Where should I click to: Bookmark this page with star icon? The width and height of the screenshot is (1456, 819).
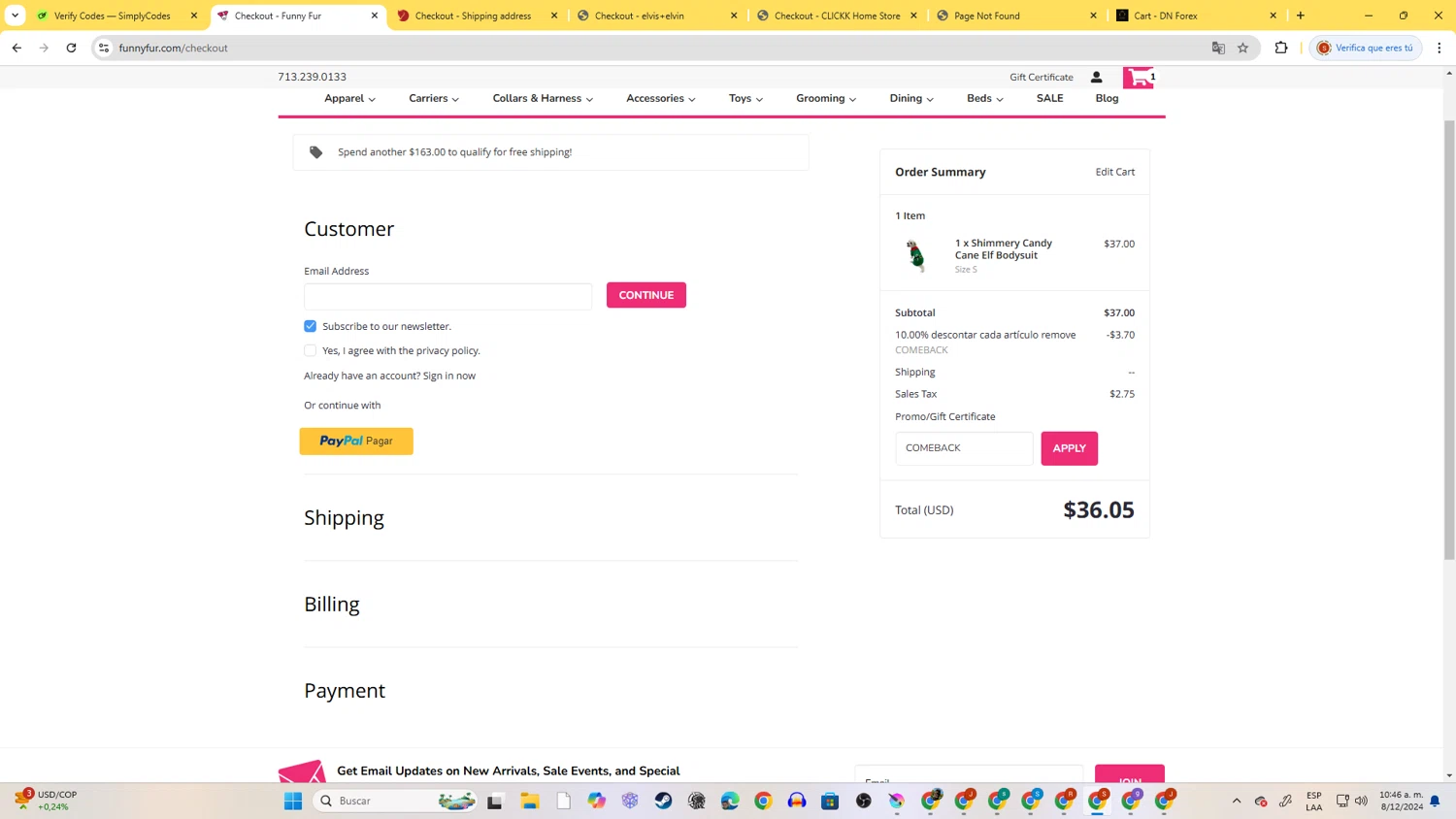[x=1242, y=48]
